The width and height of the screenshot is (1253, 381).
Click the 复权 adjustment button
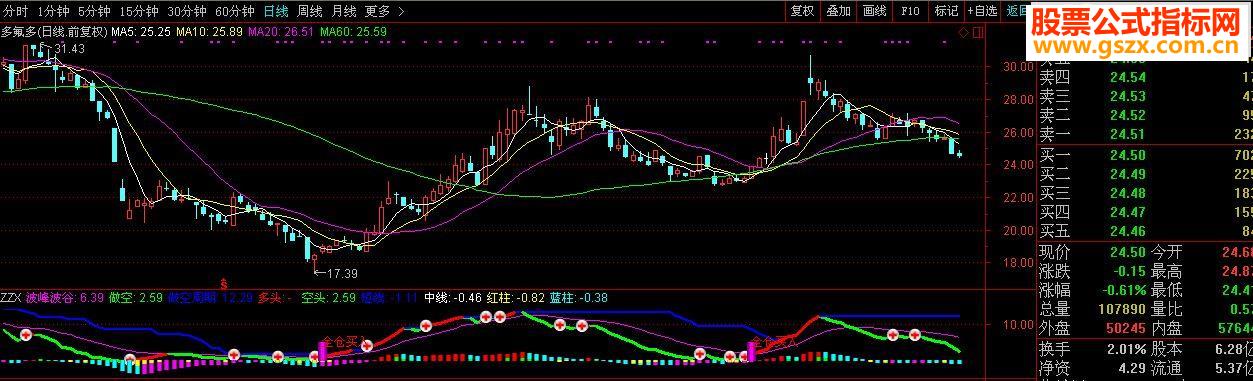(802, 11)
